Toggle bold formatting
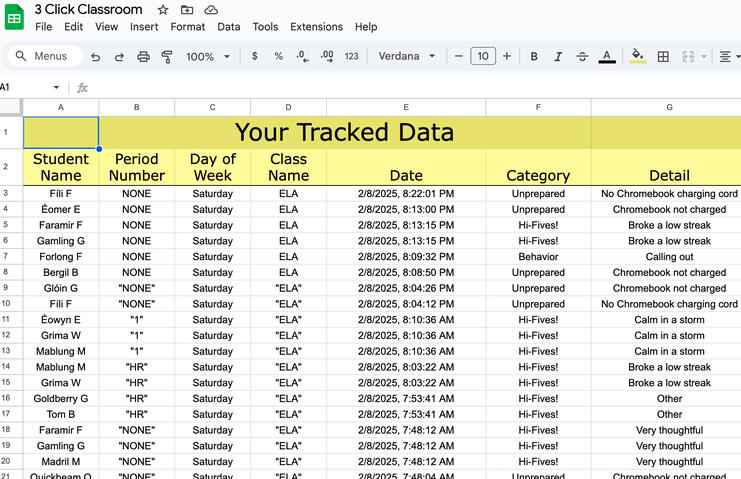The height and width of the screenshot is (479, 741). coord(534,57)
